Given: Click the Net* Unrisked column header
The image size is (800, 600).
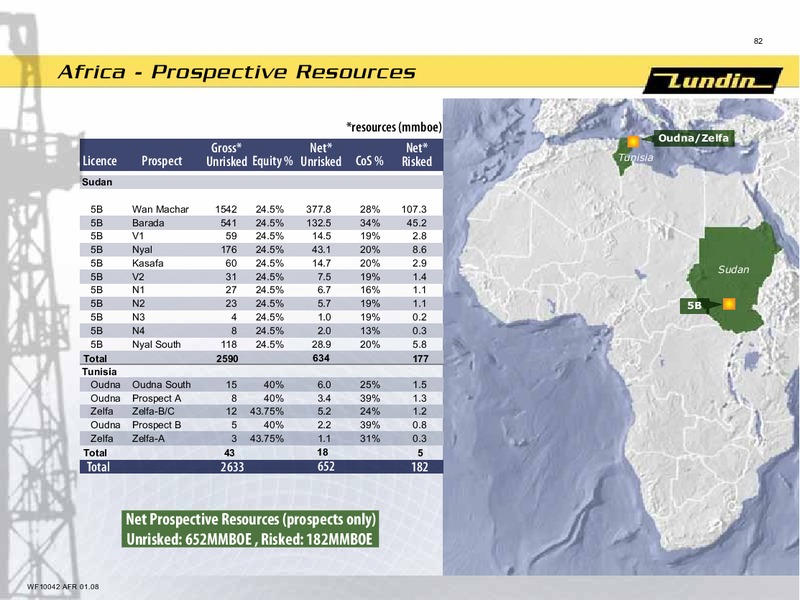Looking at the screenshot, I should [x=321, y=155].
